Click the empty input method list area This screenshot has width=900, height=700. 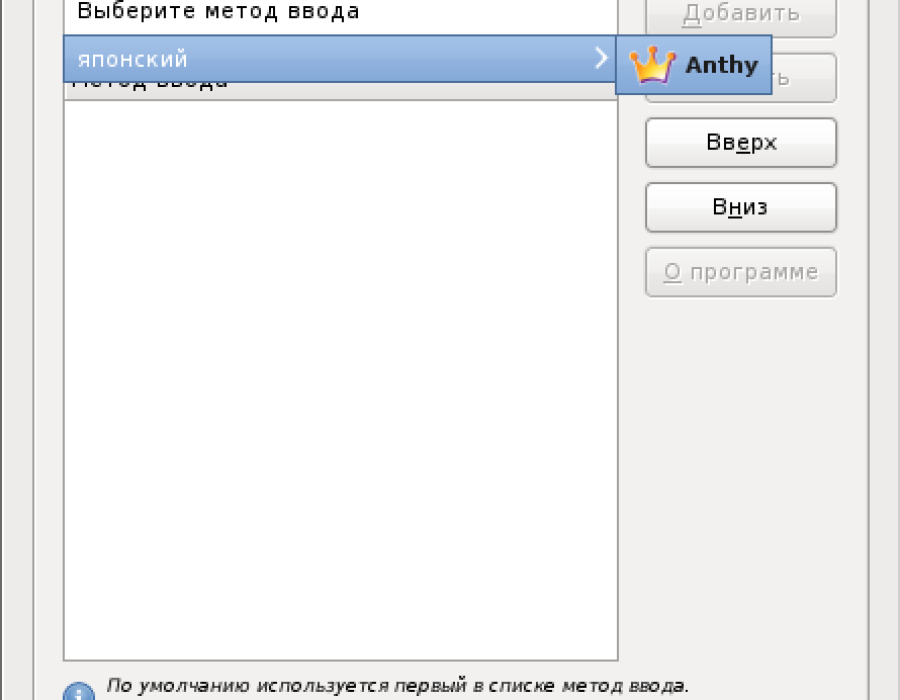coord(340,380)
